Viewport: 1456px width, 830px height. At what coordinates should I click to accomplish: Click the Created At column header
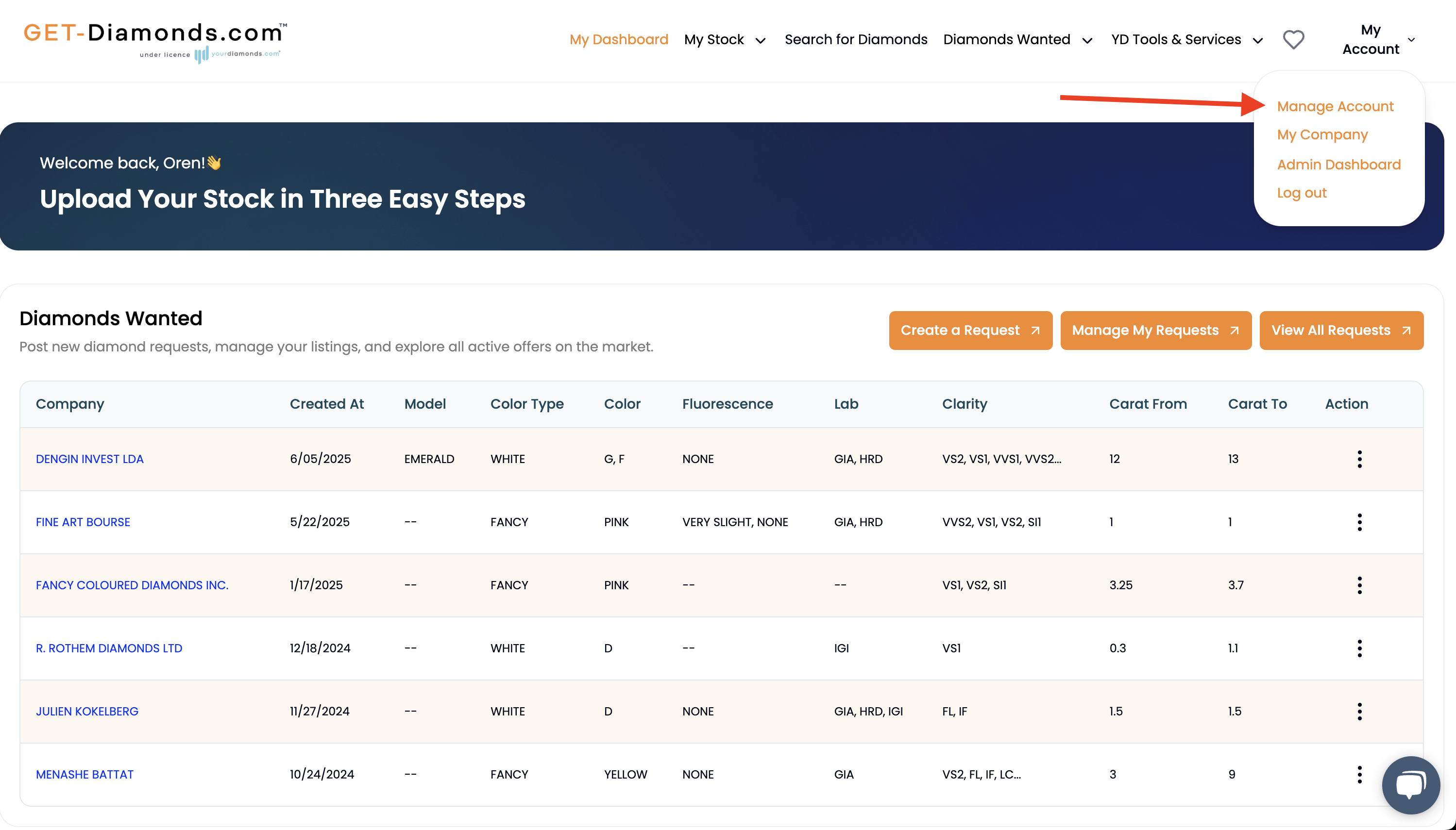(327, 404)
